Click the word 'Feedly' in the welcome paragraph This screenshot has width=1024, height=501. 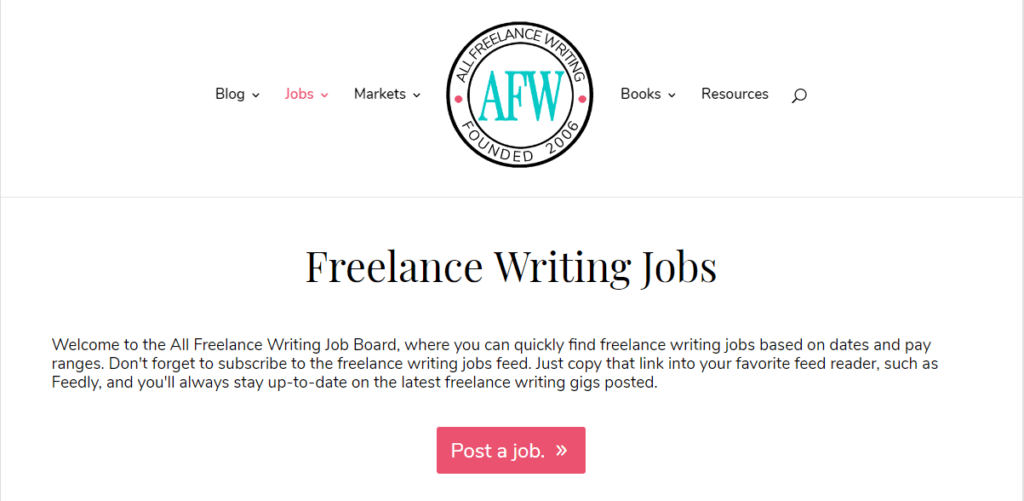pyautogui.click(x=76, y=383)
